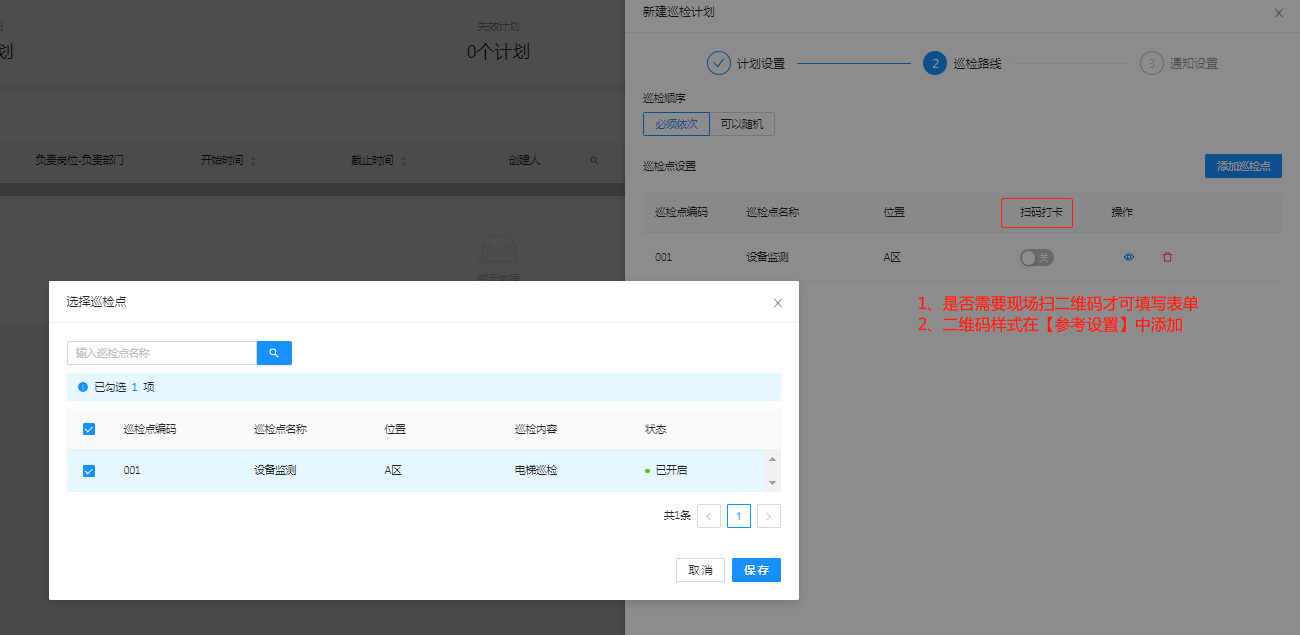The image size is (1300, 635).
Task: Sort by 截止时间 column arrows
Action: [403, 161]
